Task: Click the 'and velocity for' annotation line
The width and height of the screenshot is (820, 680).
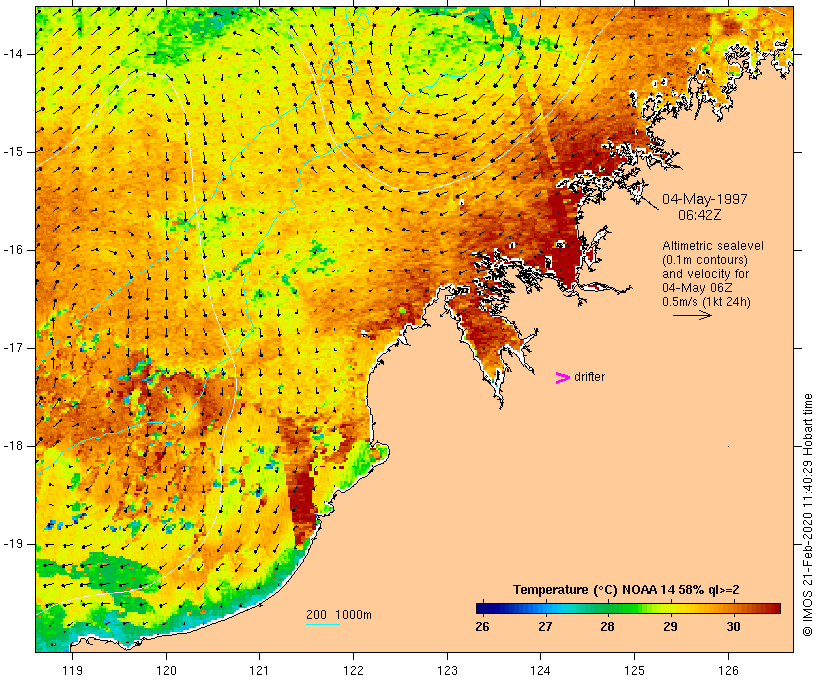Action: click(705, 274)
